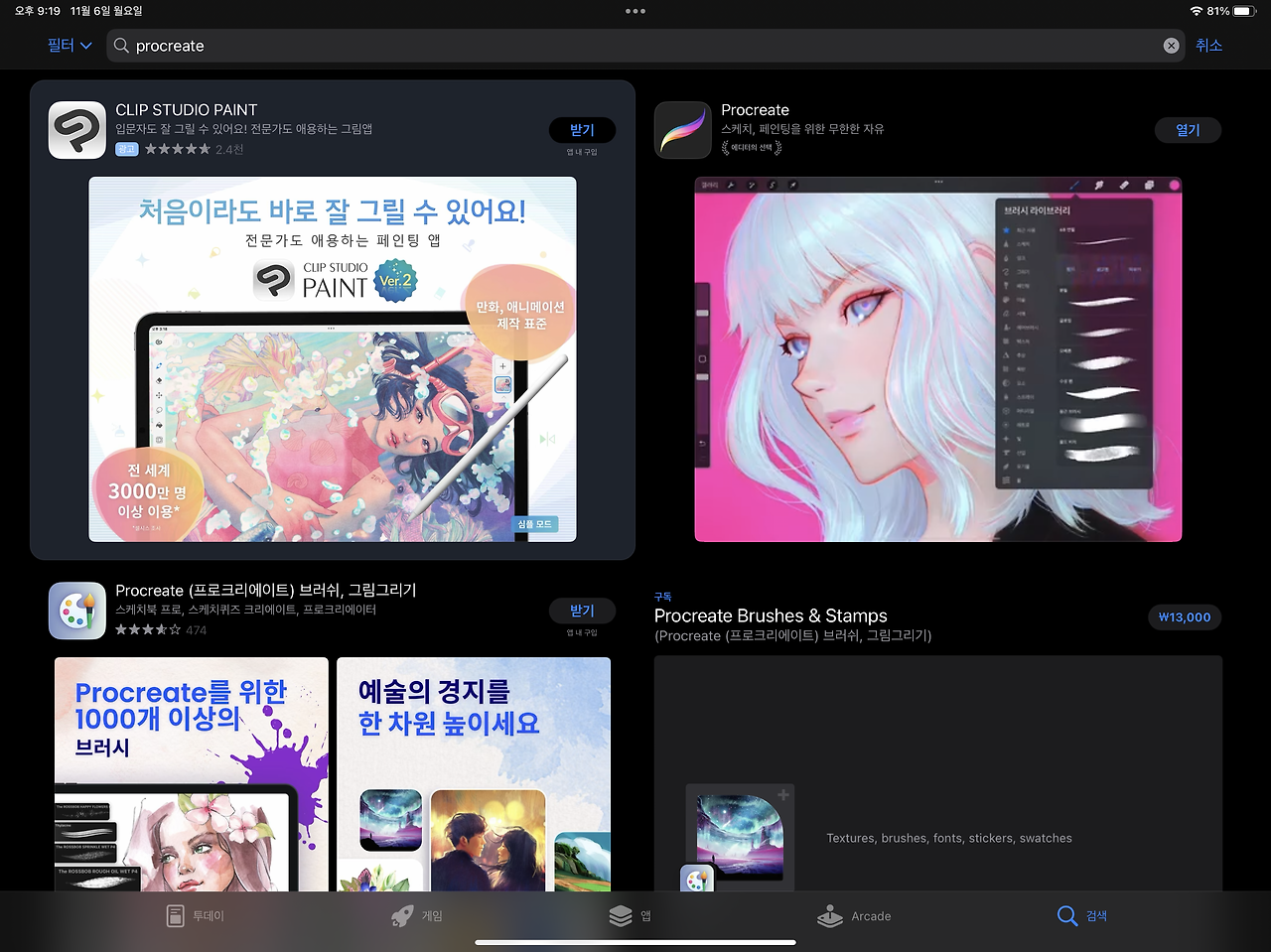Open the CLIP STUDIO PAINT app icon
Viewport: 1271px width, 952px height.
pyautogui.click(x=77, y=130)
